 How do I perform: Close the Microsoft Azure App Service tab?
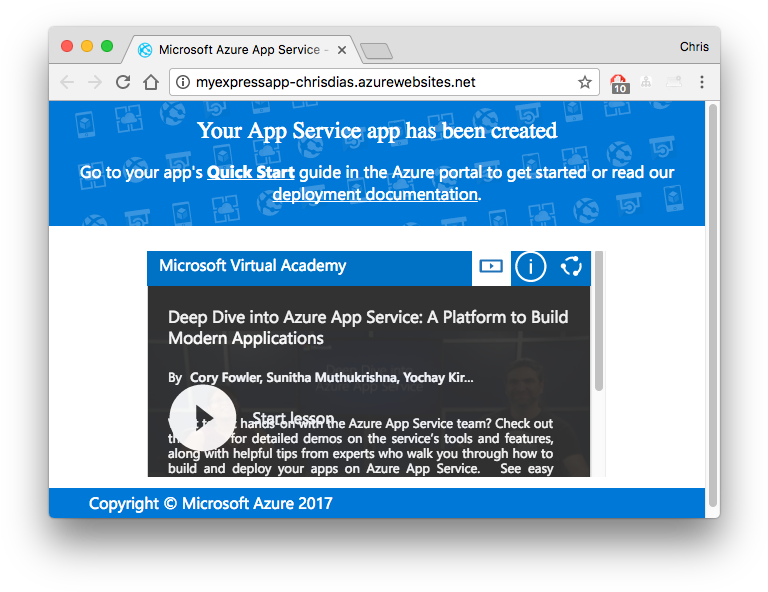pyautogui.click(x=342, y=50)
